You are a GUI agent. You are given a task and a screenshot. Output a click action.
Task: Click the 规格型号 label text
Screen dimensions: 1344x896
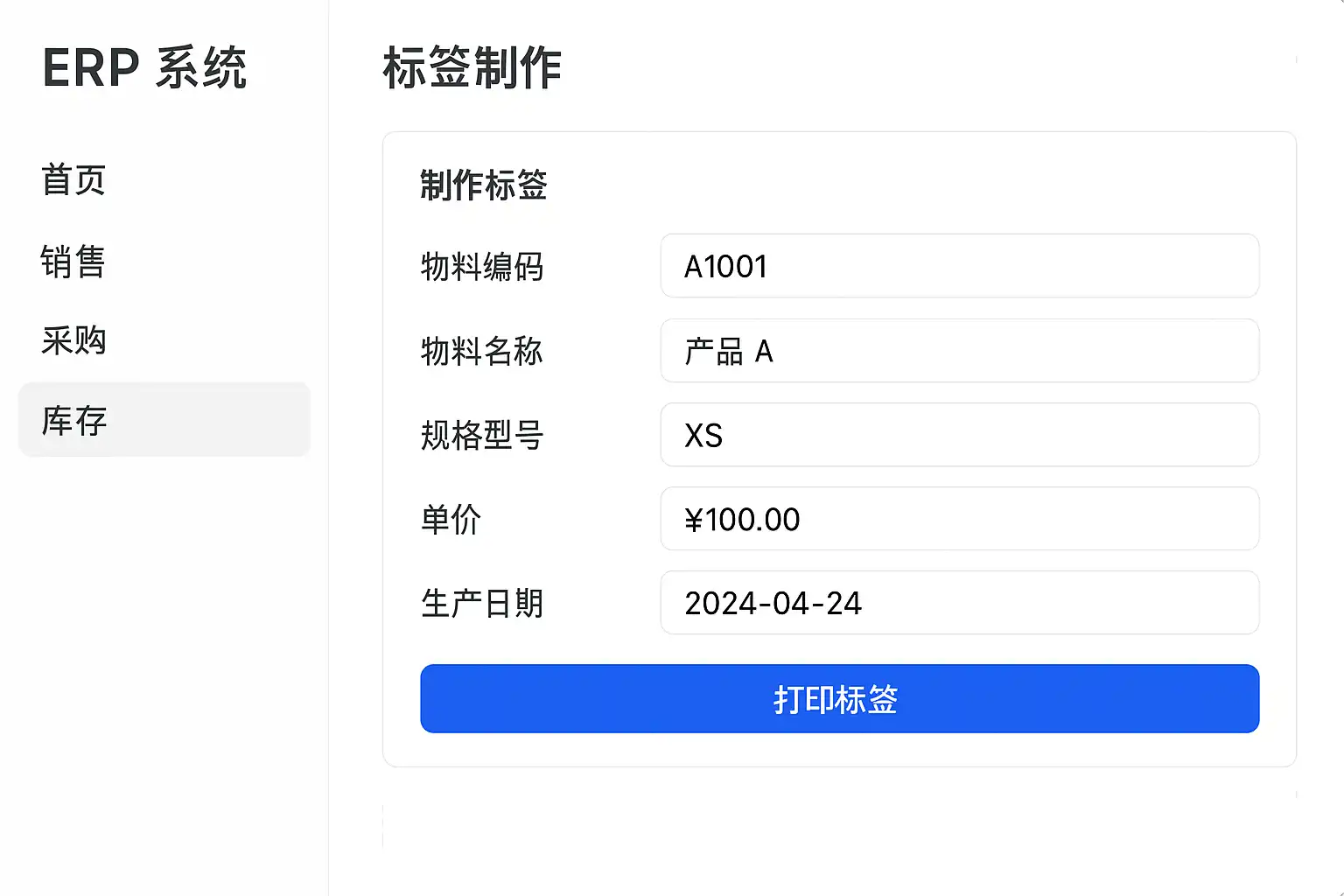click(482, 435)
